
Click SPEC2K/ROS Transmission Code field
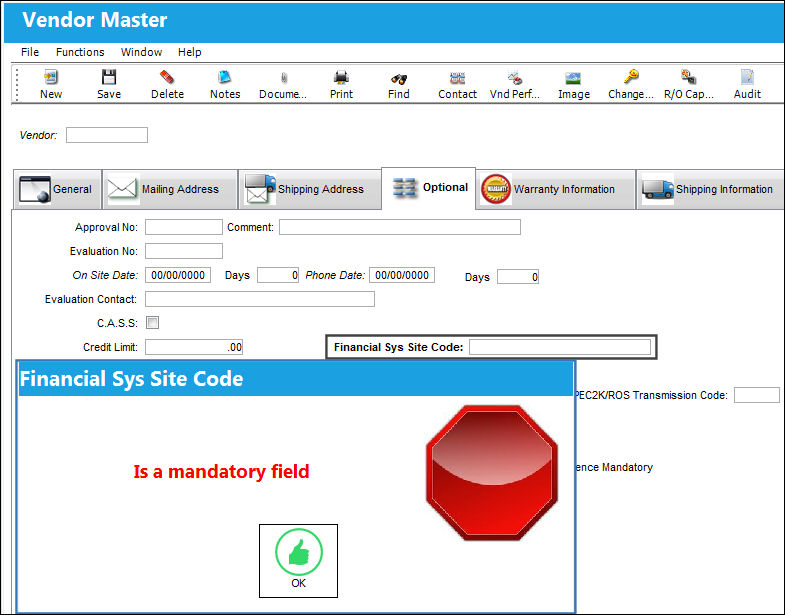[x=756, y=395]
